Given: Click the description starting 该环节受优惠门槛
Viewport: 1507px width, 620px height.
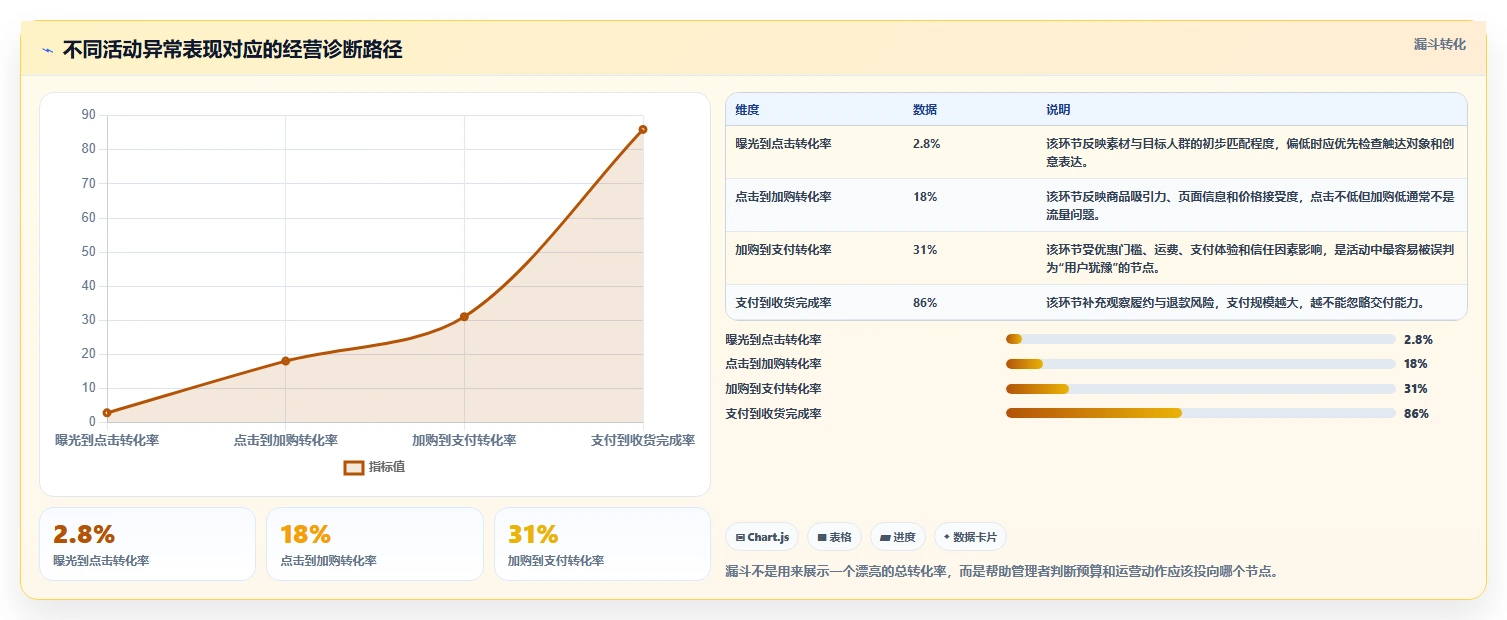Looking at the screenshot, I should click(1250, 258).
